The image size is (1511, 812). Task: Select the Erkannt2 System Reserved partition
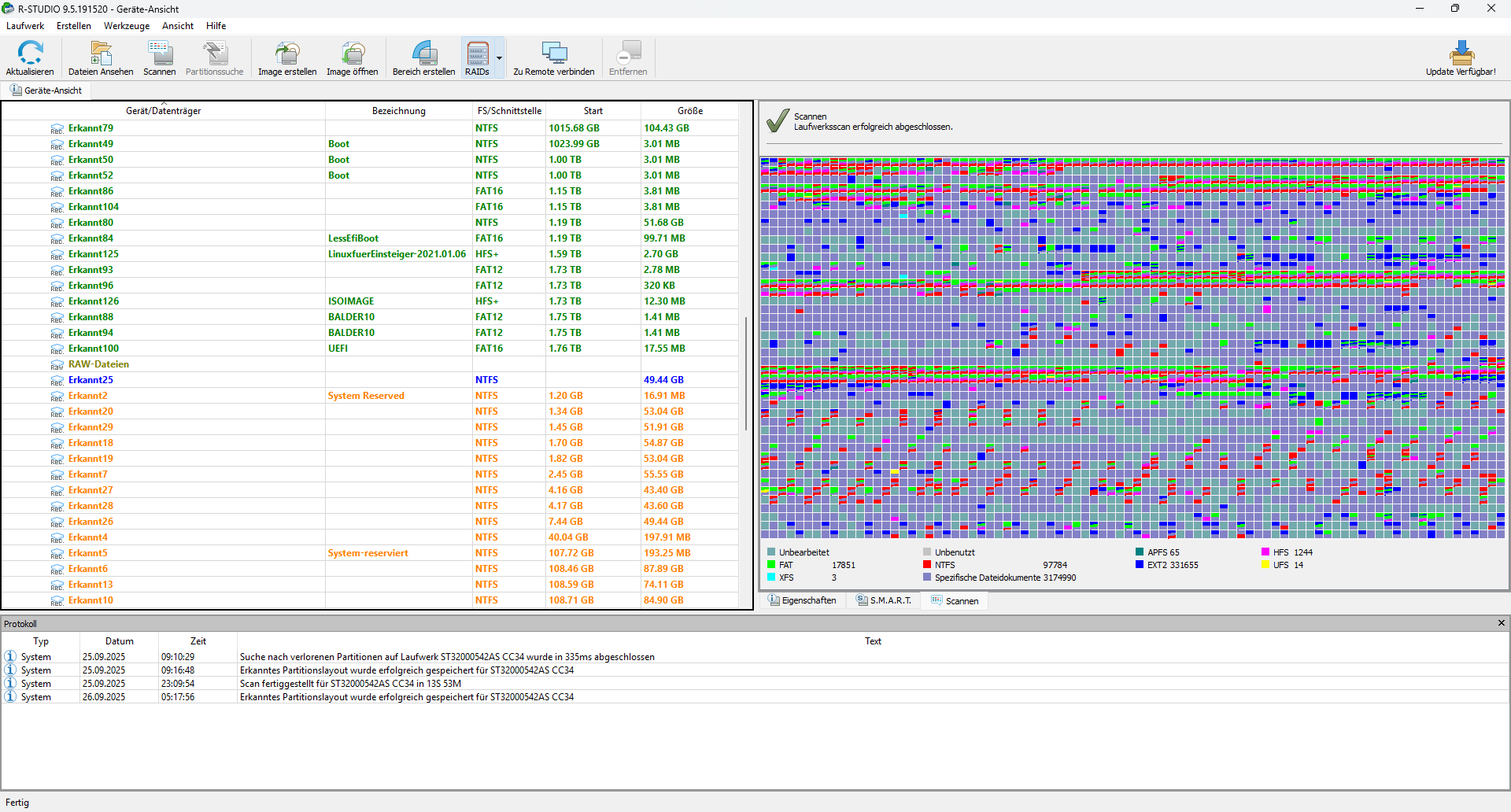(370, 396)
